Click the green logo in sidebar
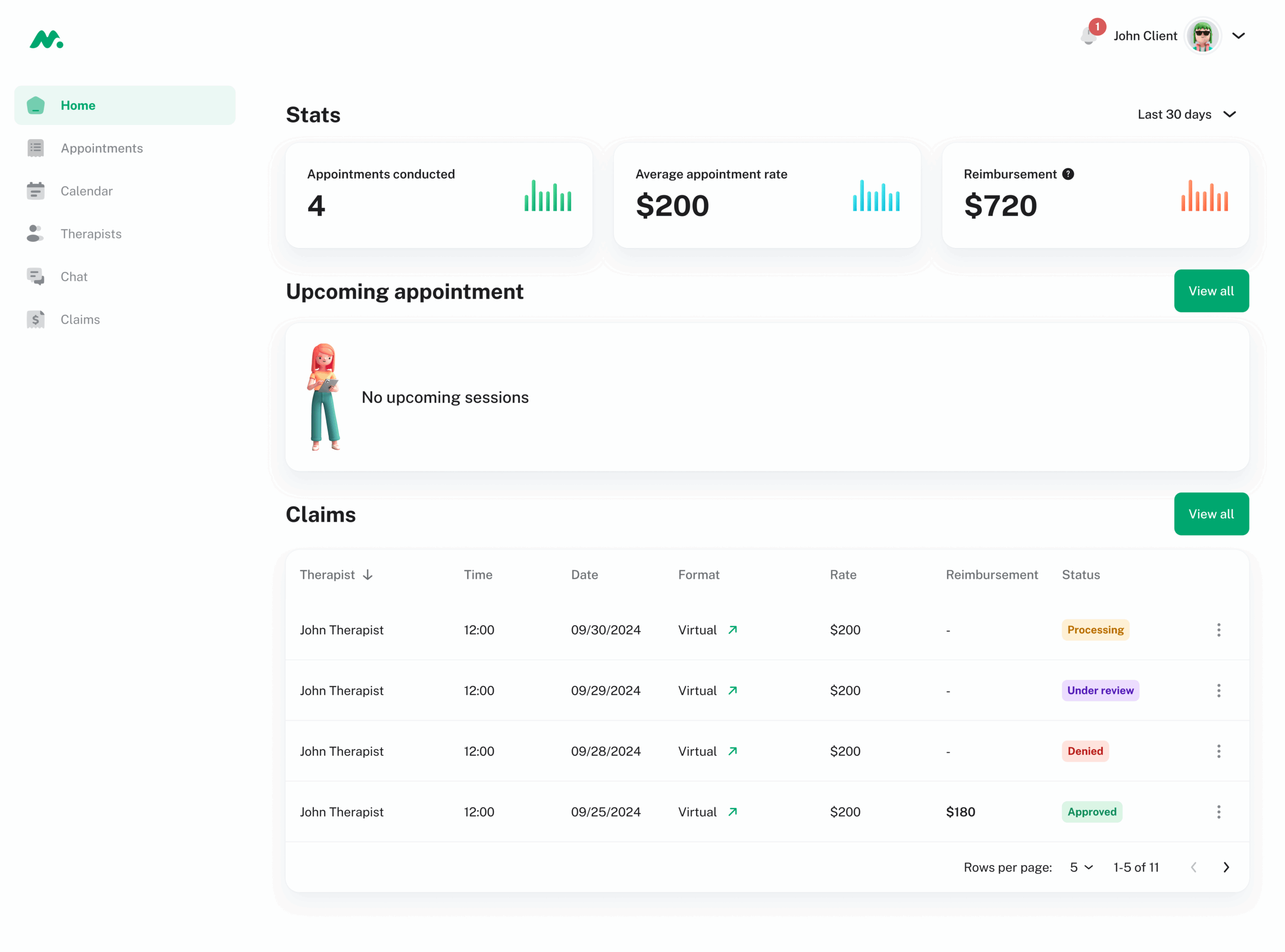 pyautogui.click(x=46, y=40)
